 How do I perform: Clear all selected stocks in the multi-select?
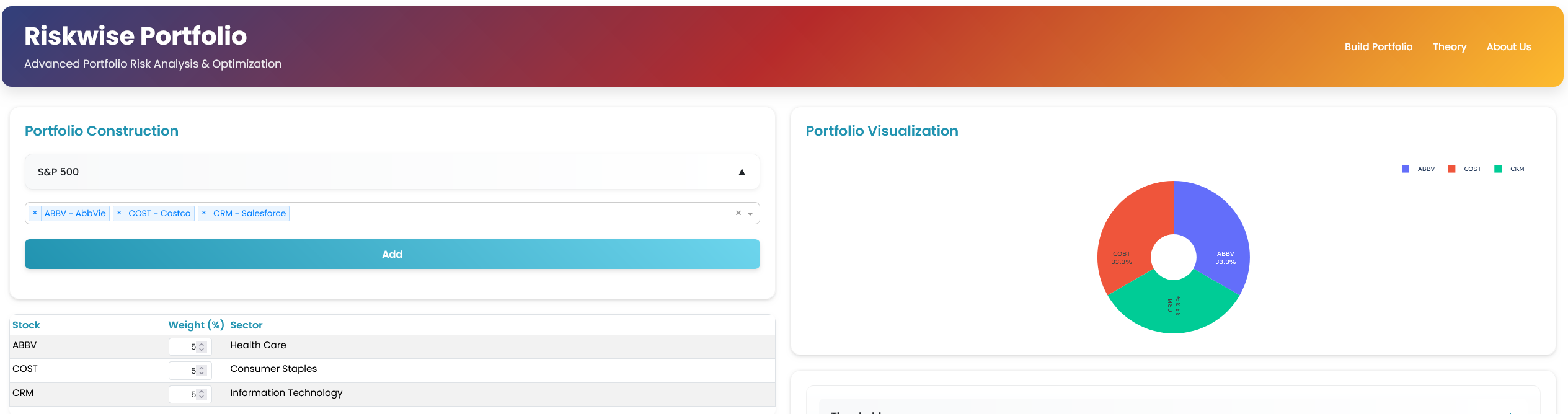pos(738,213)
